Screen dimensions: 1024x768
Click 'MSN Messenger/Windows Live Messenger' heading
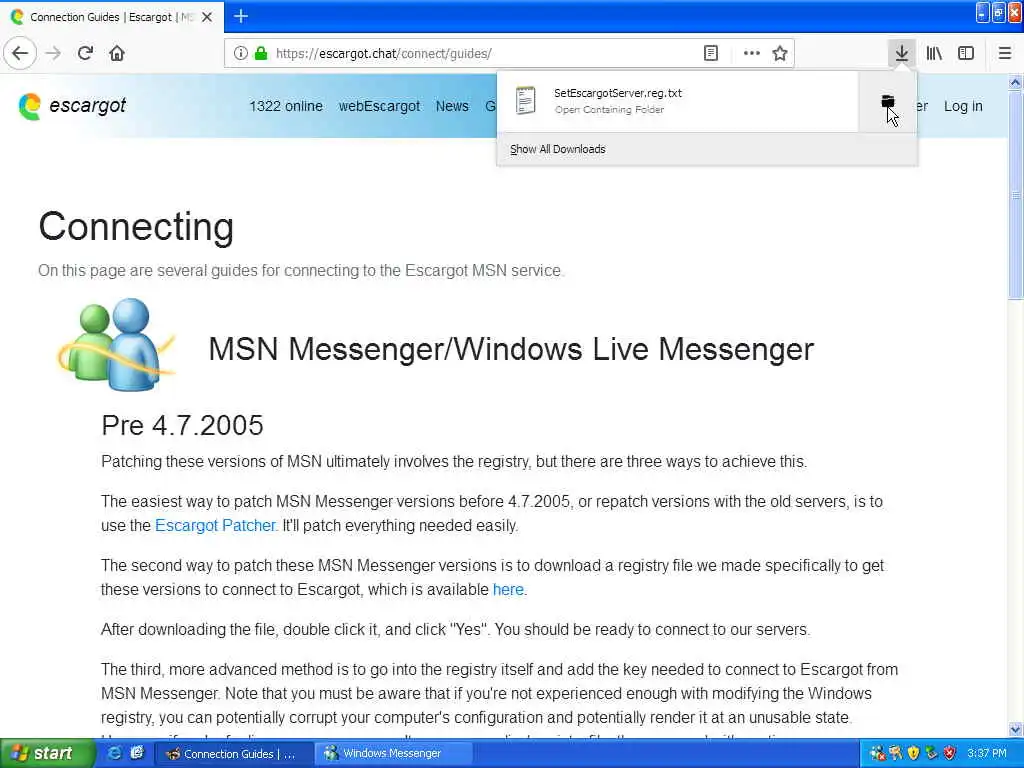tap(511, 349)
